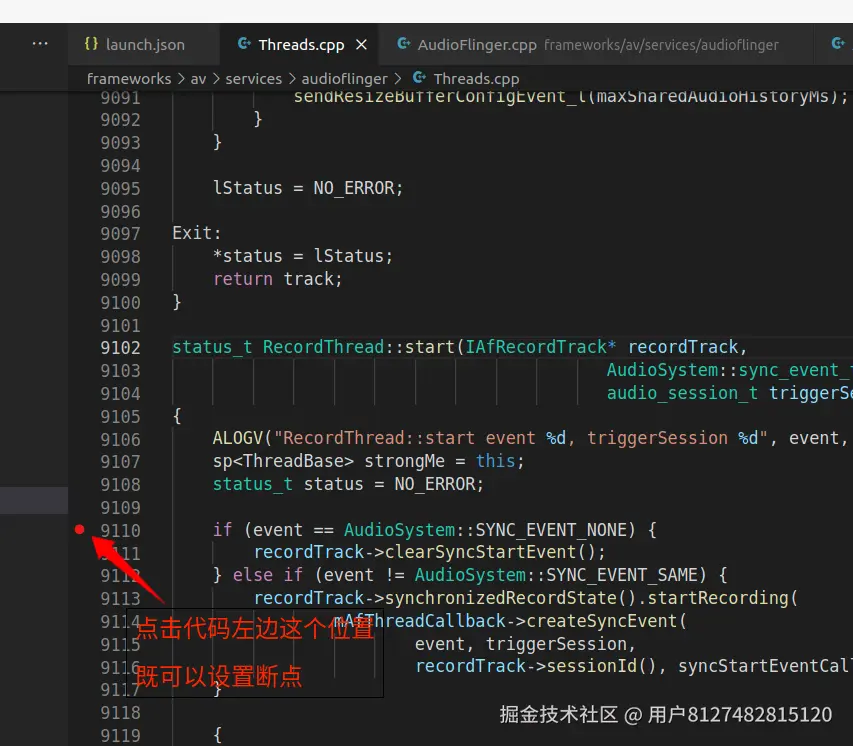The width and height of the screenshot is (853, 746).
Task: Click 'createSyncEvent(' on line 9114
Action: (x=607, y=621)
